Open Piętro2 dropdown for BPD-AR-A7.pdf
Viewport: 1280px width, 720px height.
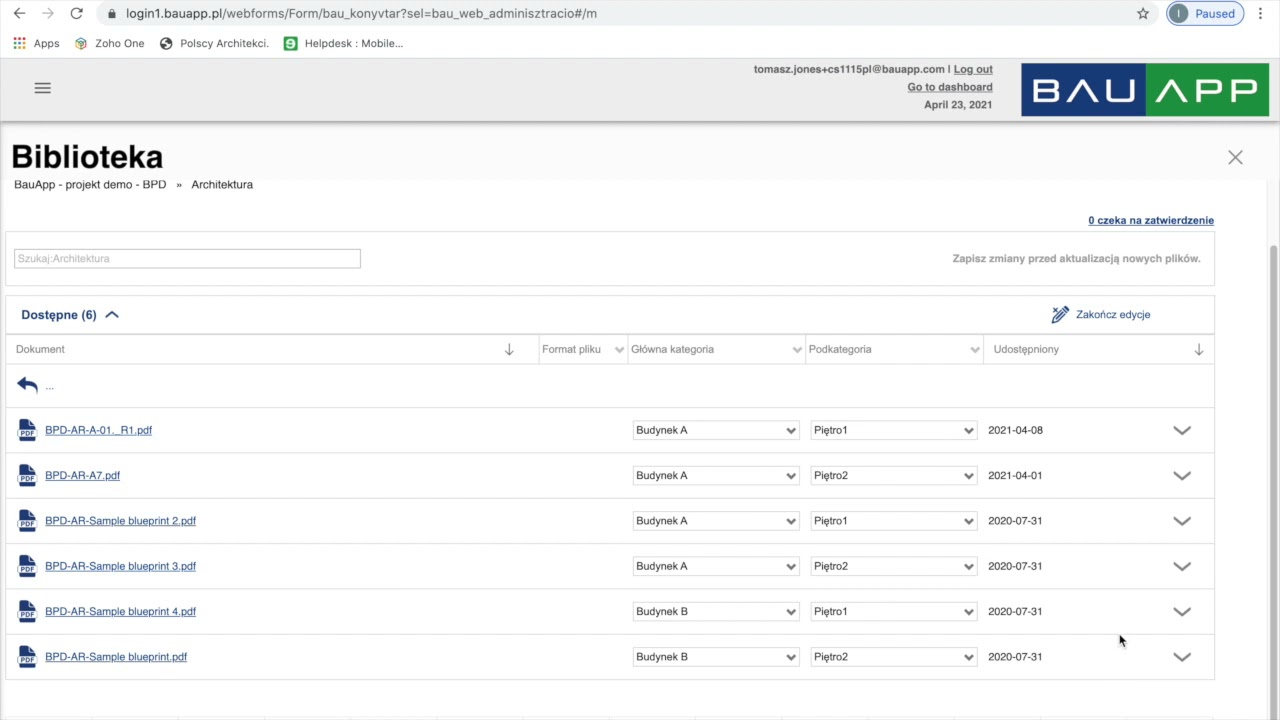coord(894,476)
